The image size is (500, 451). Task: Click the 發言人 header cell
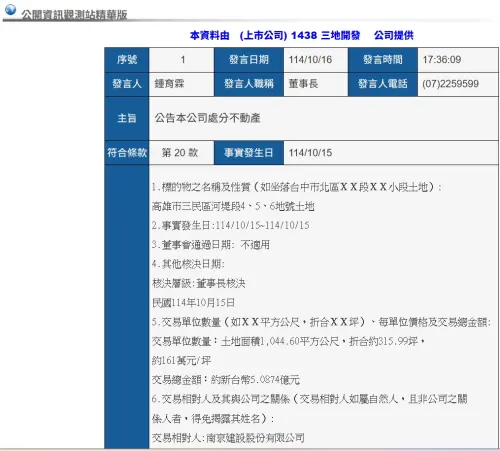(x=127, y=84)
